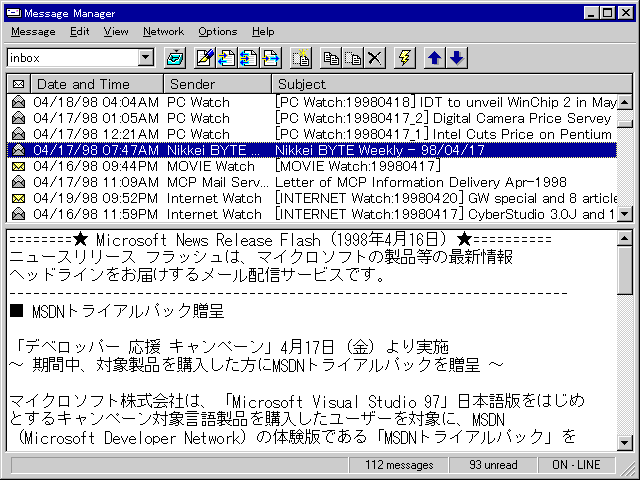Click the ON - LINE status indicator
The width and height of the screenshot is (640, 480).
tap(576, 465)
